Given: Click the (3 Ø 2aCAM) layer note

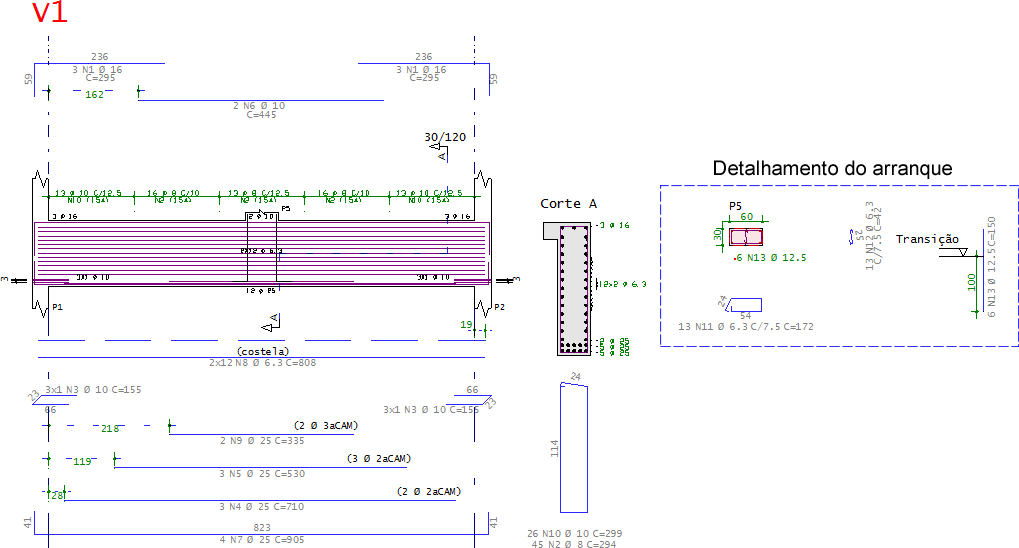Looking at the screenshot, I should [x=379, y=458].
